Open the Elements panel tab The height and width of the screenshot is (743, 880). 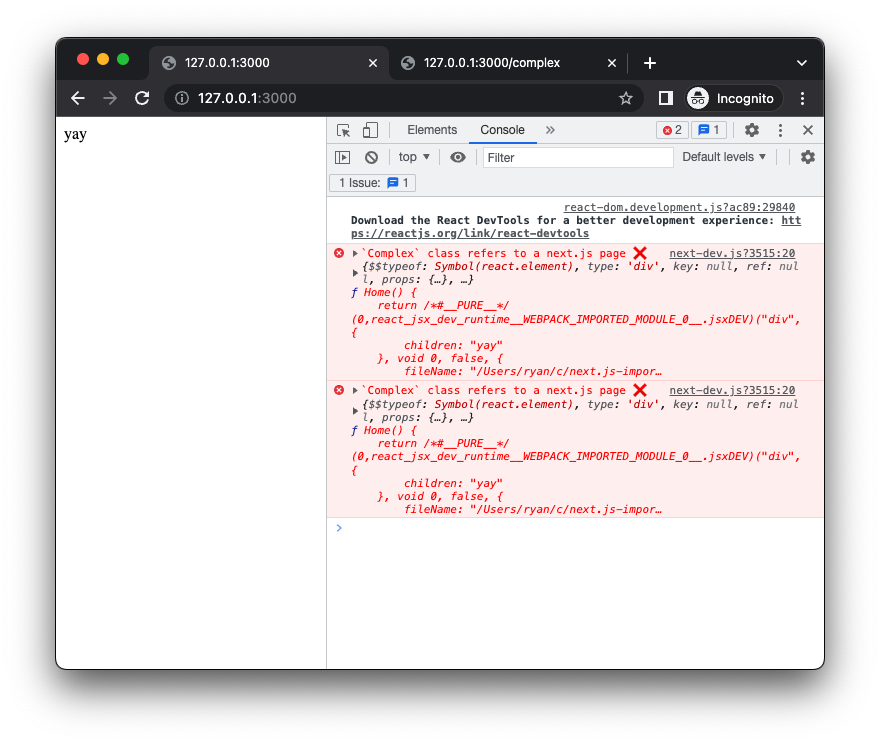point(432,130)
